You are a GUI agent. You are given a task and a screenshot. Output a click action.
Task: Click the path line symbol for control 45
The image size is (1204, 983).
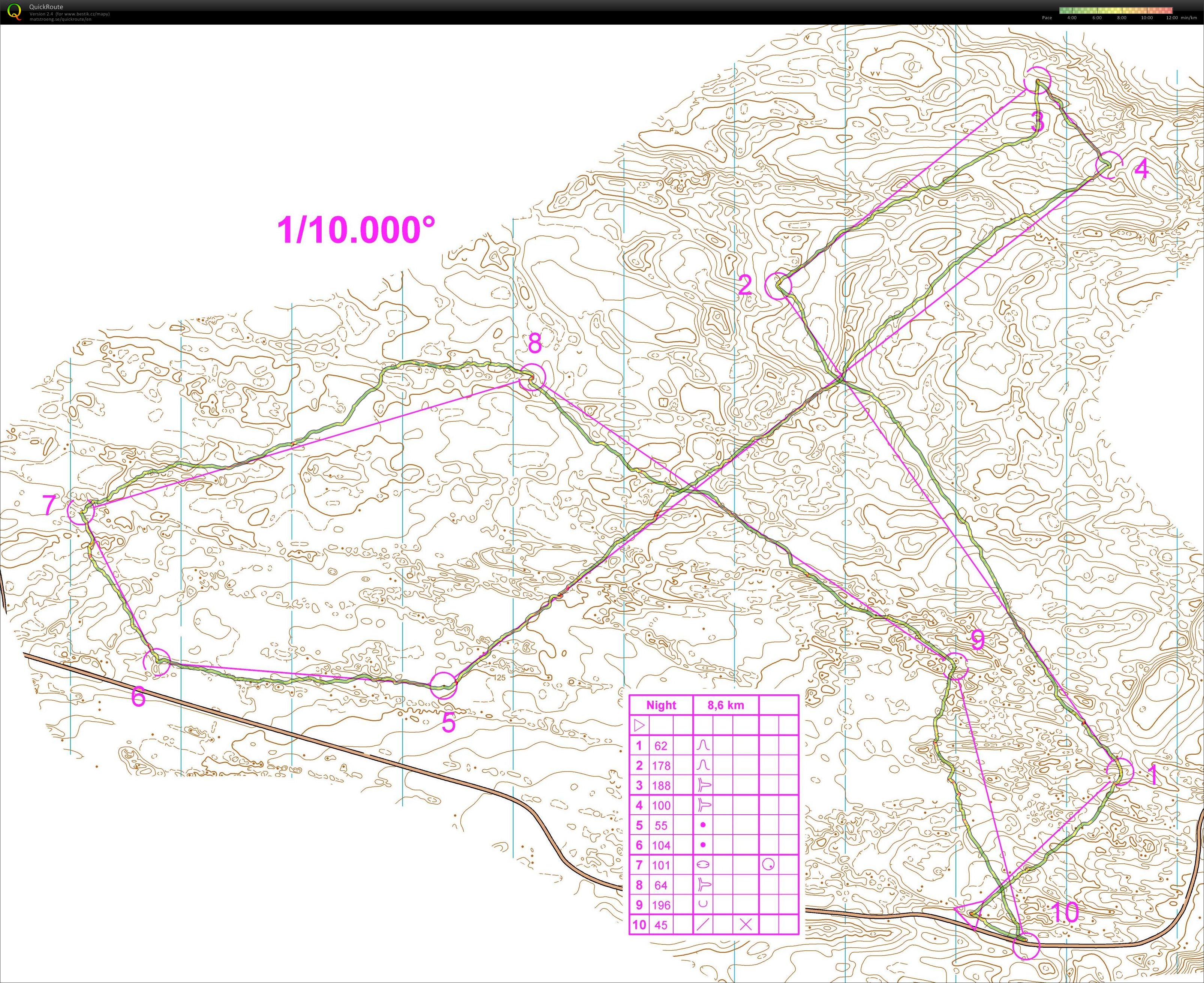pos(703,925)
